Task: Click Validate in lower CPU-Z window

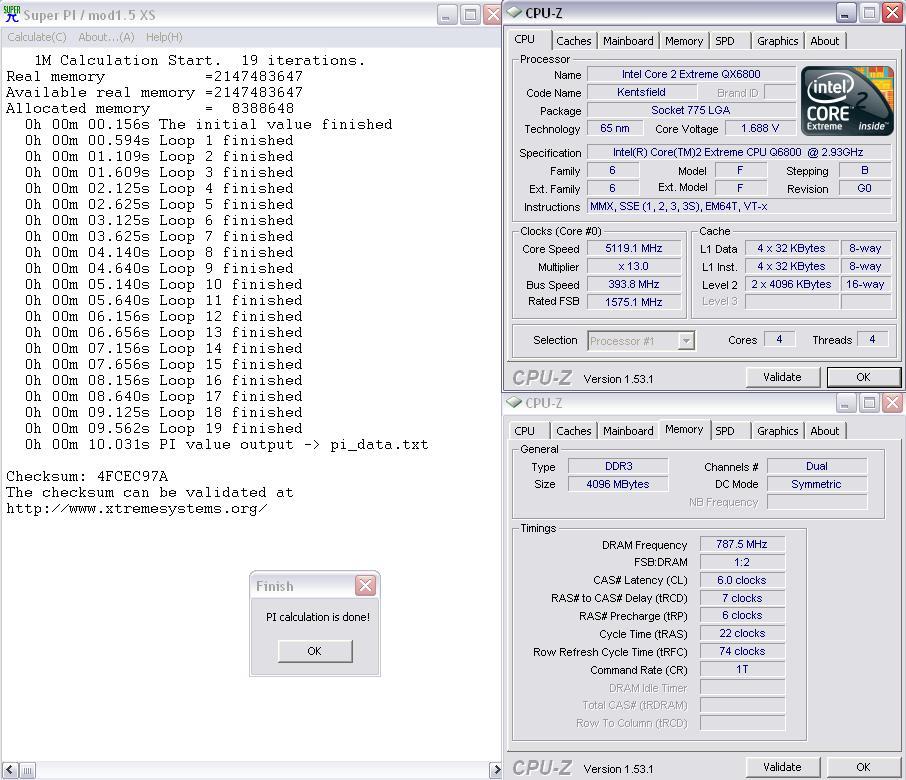Action: [x=782, y=767]
